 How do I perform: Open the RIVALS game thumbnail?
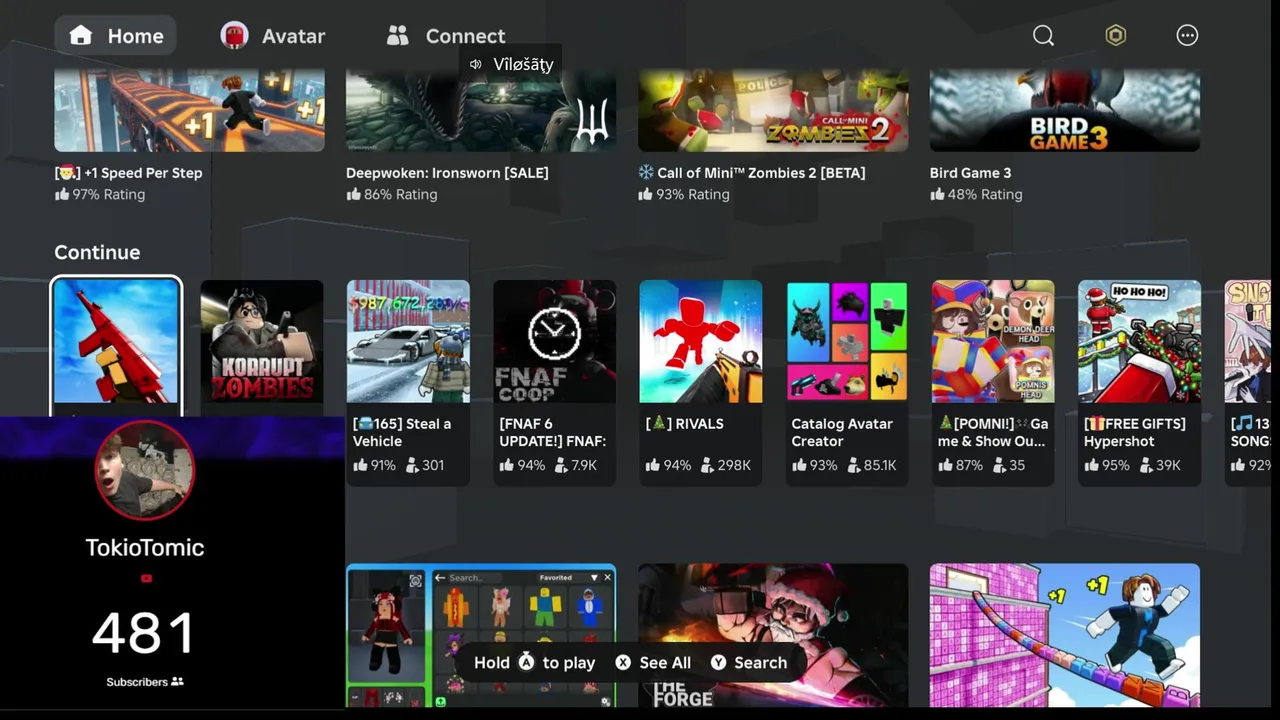700,342
